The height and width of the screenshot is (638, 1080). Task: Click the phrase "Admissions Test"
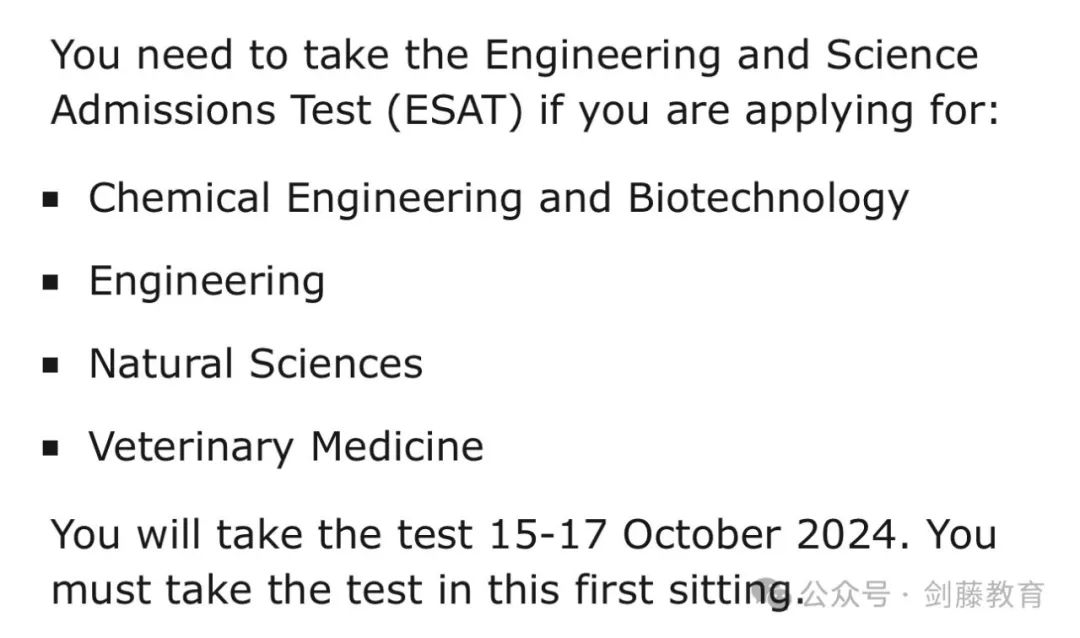click(x=211, y=110)
